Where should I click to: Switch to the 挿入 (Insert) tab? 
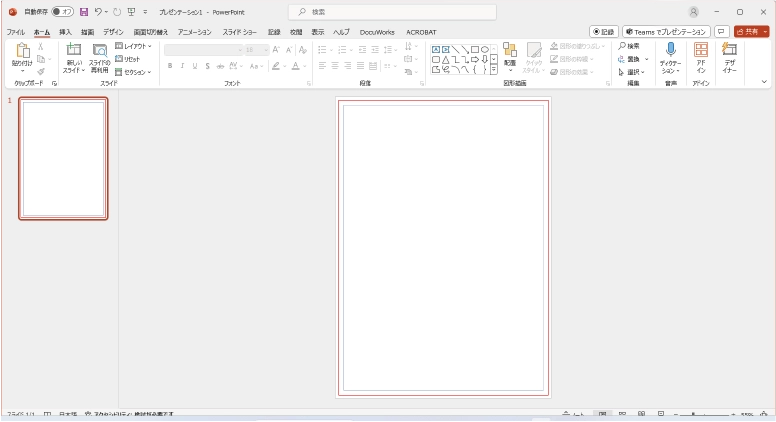(x=65, y=32)
